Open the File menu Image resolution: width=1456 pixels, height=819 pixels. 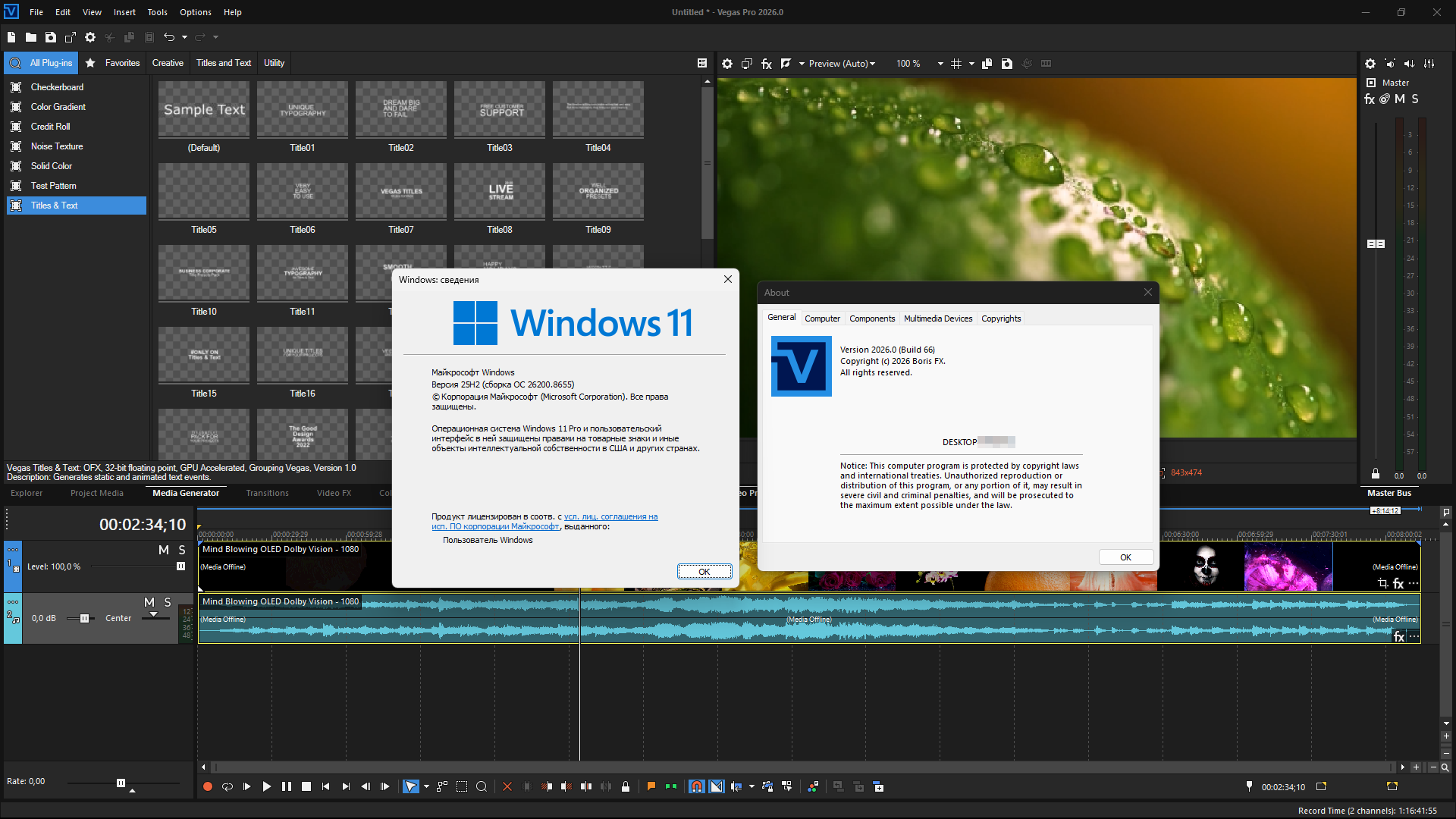36,12
